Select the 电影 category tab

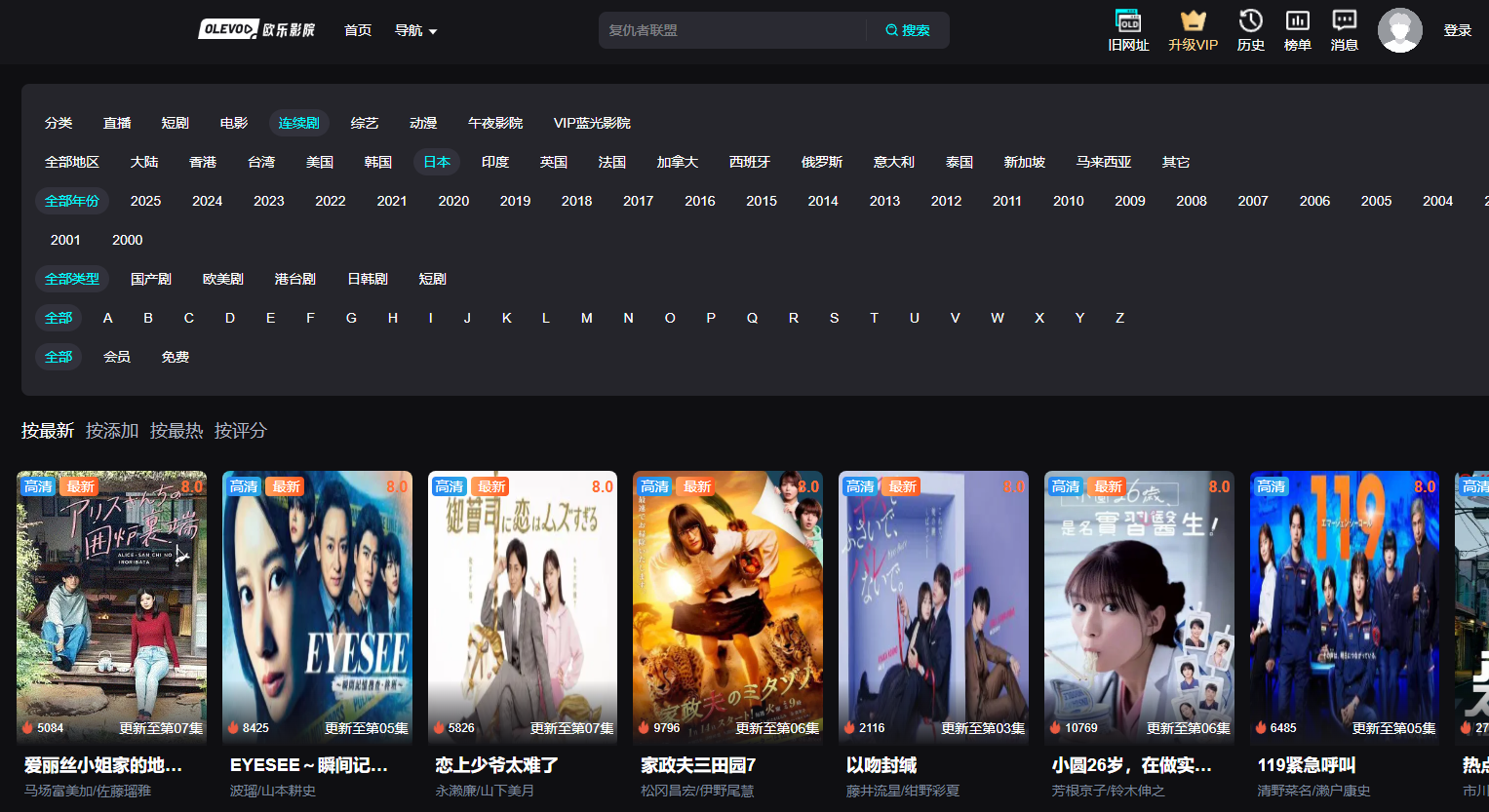234,123
